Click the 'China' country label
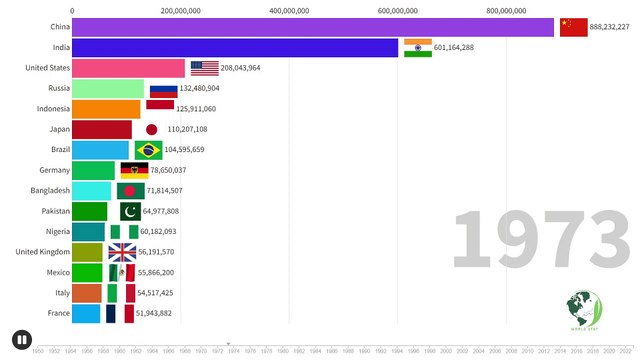640x360 pixels. click(x=60, y=27)
